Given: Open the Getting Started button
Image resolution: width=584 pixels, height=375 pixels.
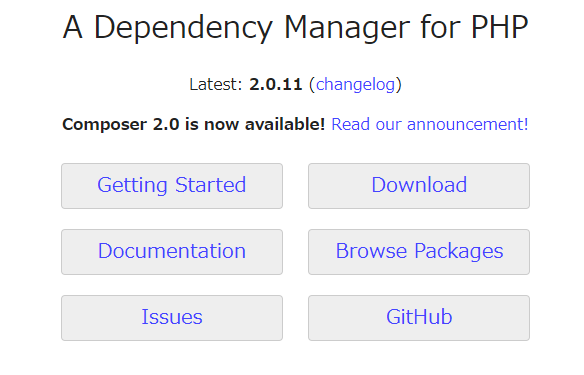Looking at the screenshot, I should 172,186.
